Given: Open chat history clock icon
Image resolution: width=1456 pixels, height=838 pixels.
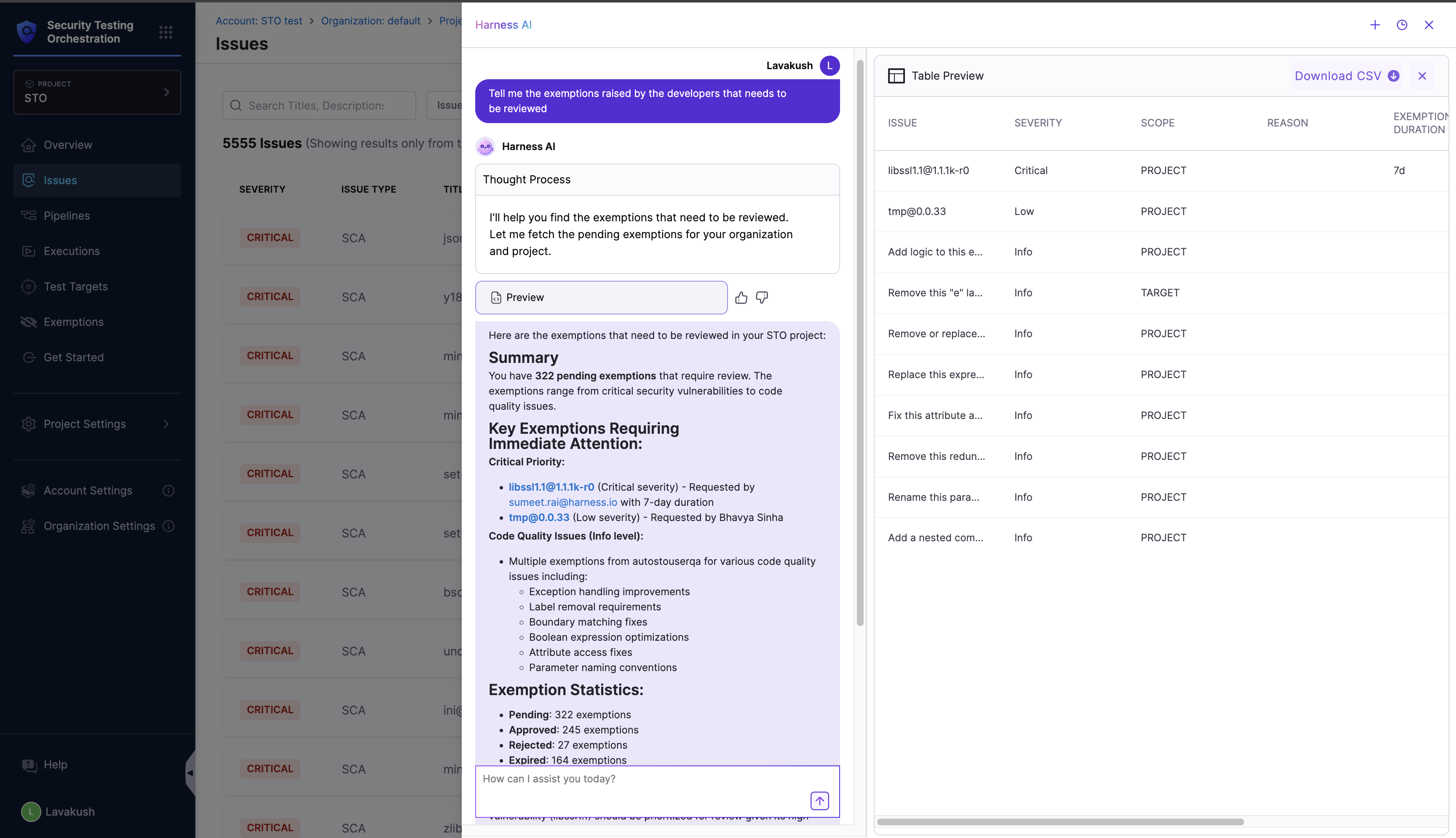Looking at the screenshot, I should pos(1401,25).
